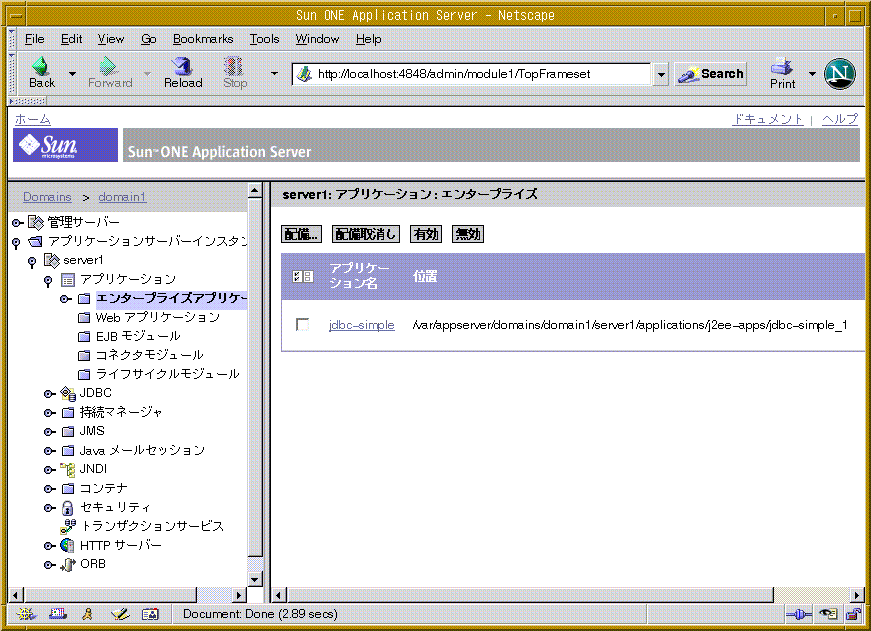Image resolution: width=871 pixels, height=631 pixels.
Task: Open Navigator component icon in status bar
Action: (x=26, y=614)
